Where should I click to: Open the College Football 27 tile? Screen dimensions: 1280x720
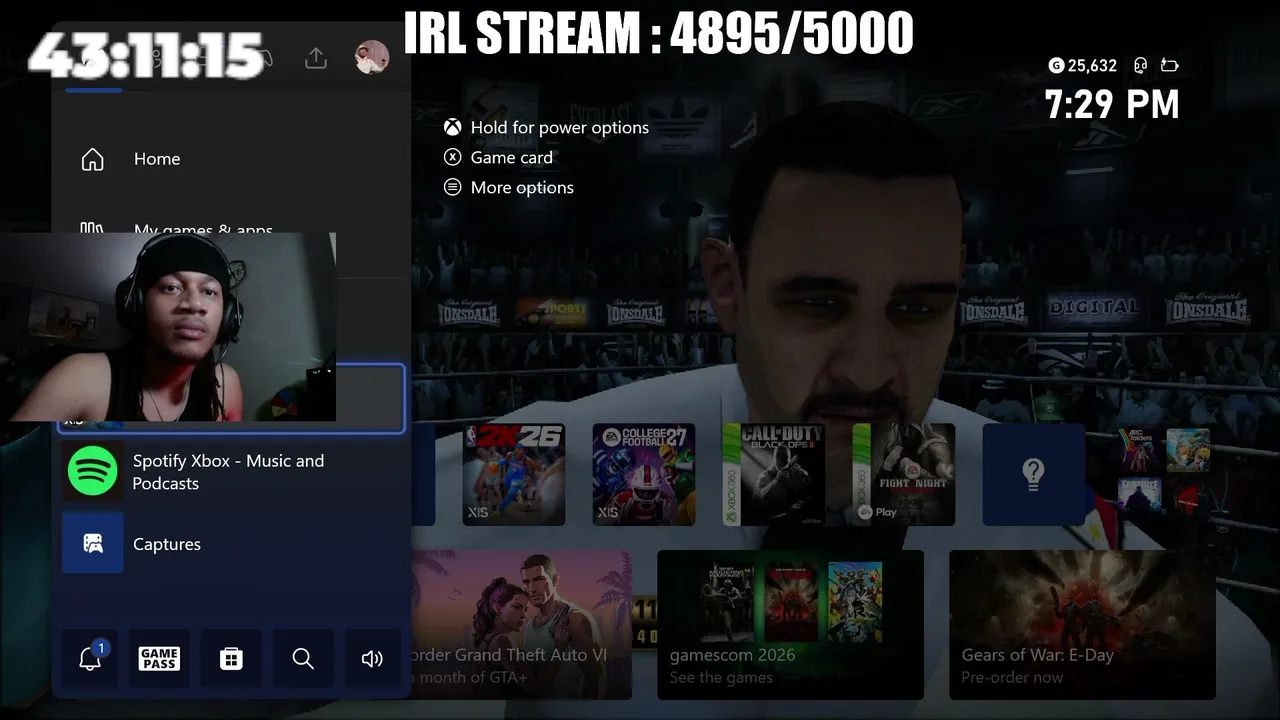tap(644, 474)
